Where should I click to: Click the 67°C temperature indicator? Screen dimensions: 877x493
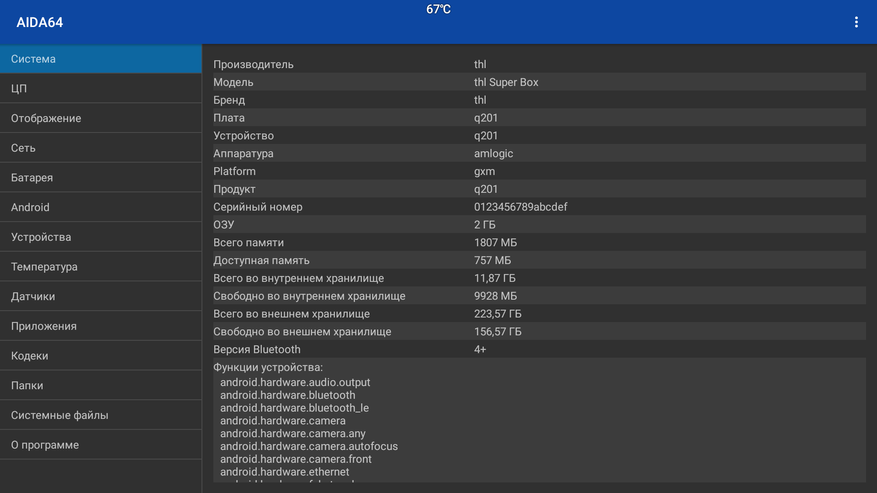point(438,9)
